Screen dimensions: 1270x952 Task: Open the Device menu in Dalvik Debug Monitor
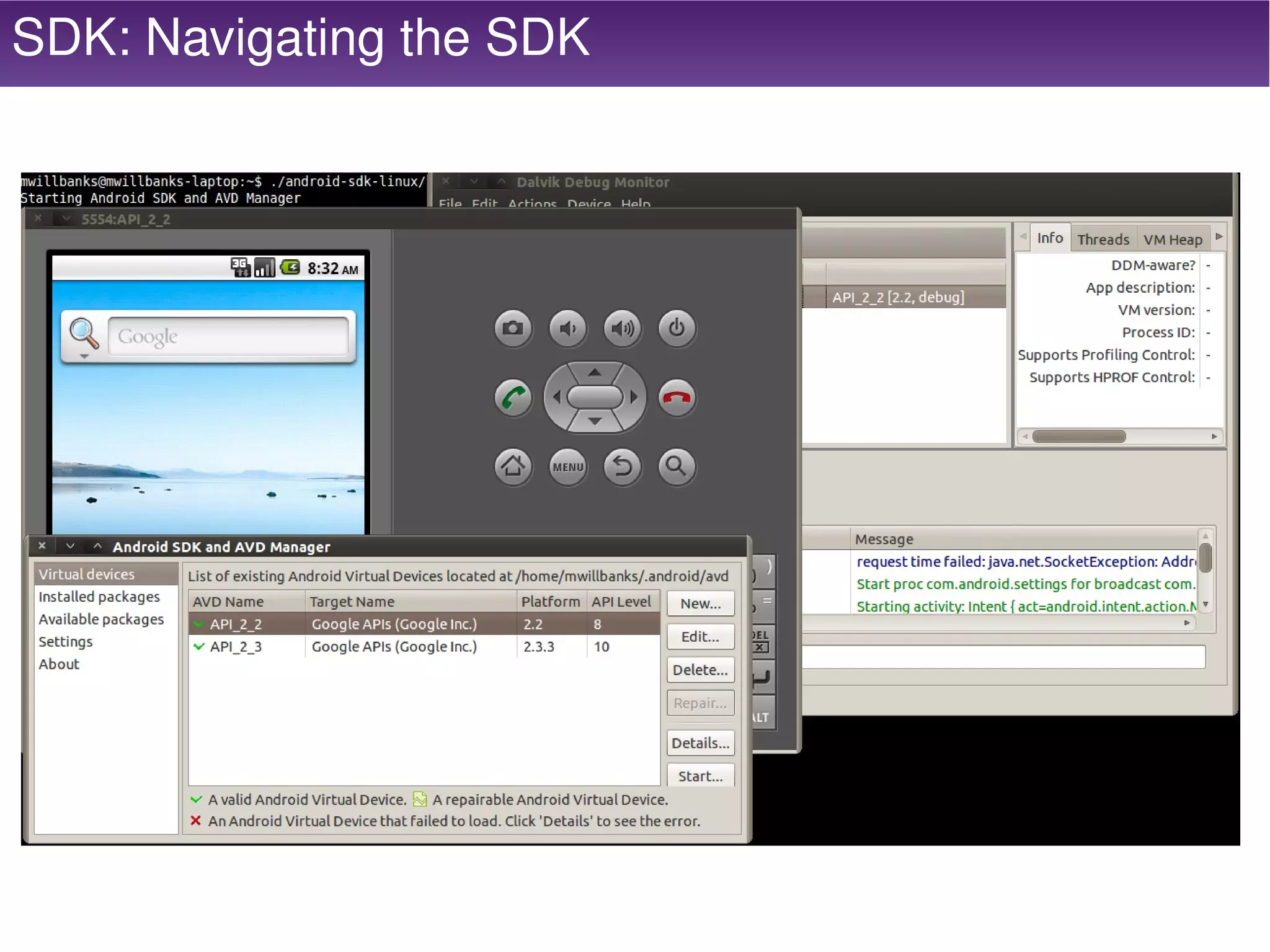tap(589, 203)
